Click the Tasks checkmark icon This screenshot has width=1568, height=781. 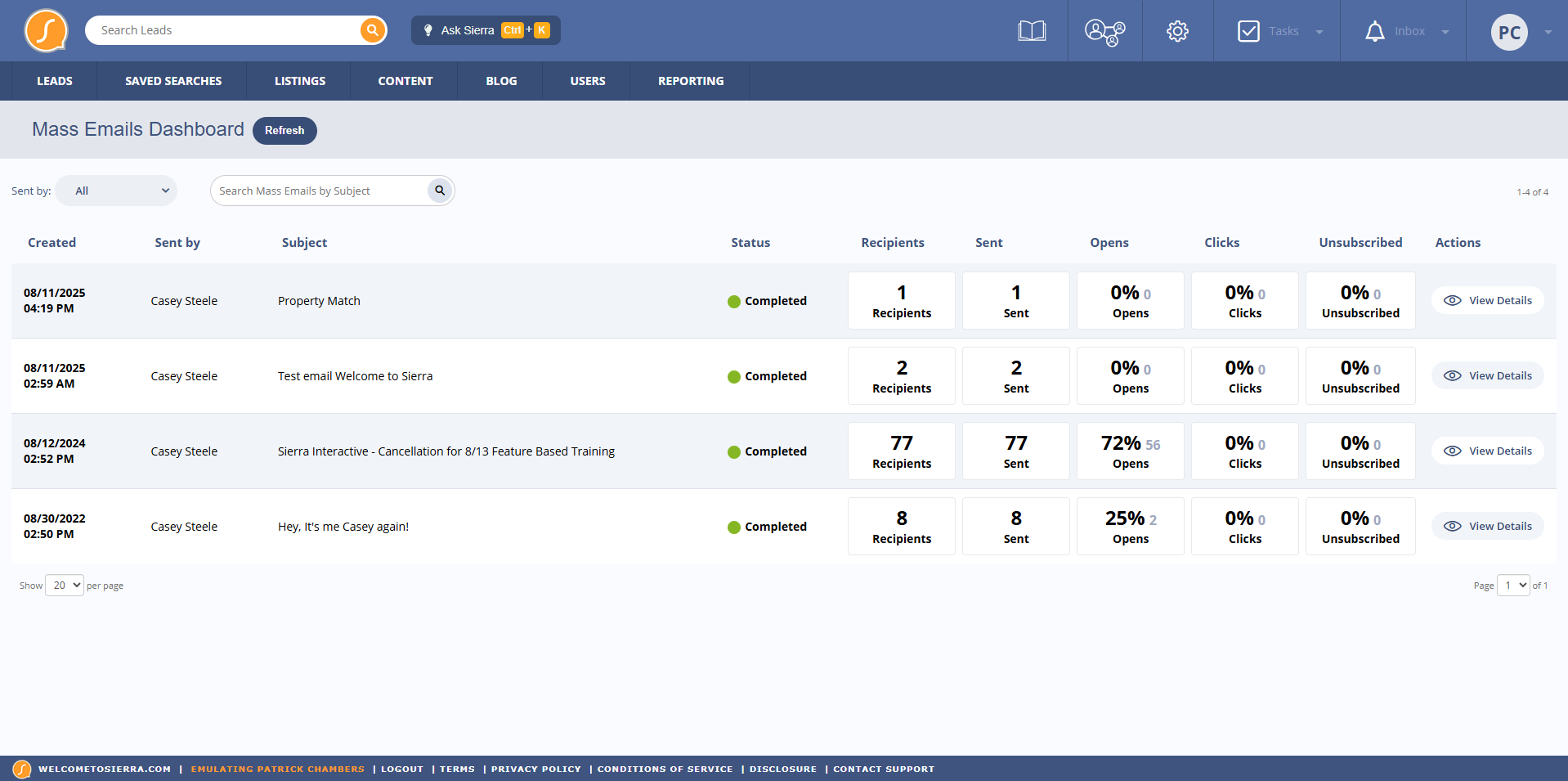click(x=1248, y=31)
